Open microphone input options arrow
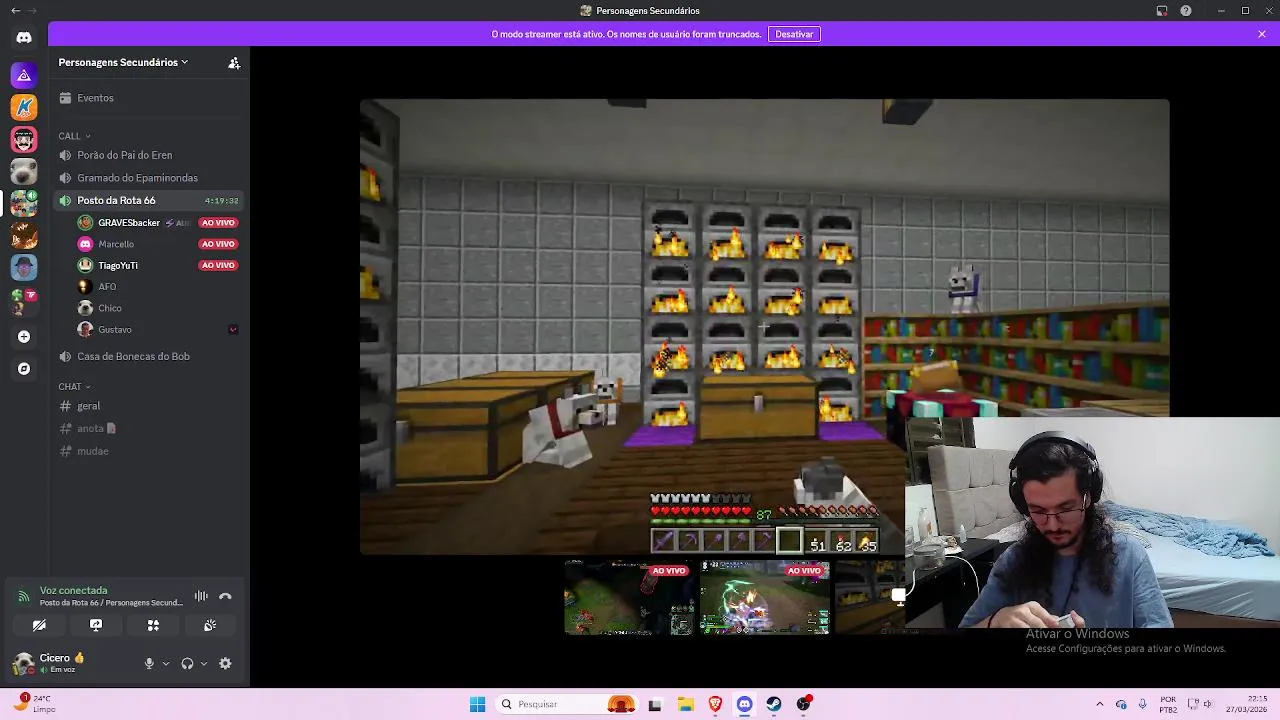 click(166, 663)
